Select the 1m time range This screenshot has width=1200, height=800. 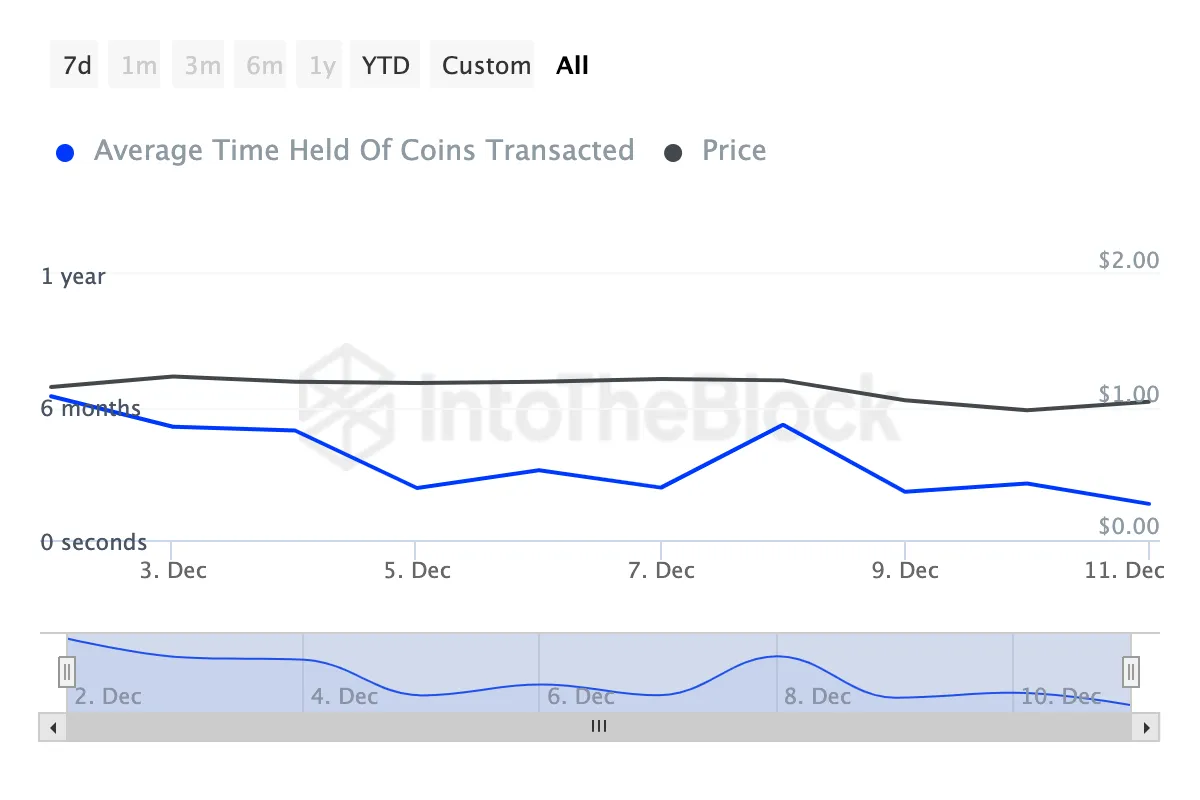(138, 66)
